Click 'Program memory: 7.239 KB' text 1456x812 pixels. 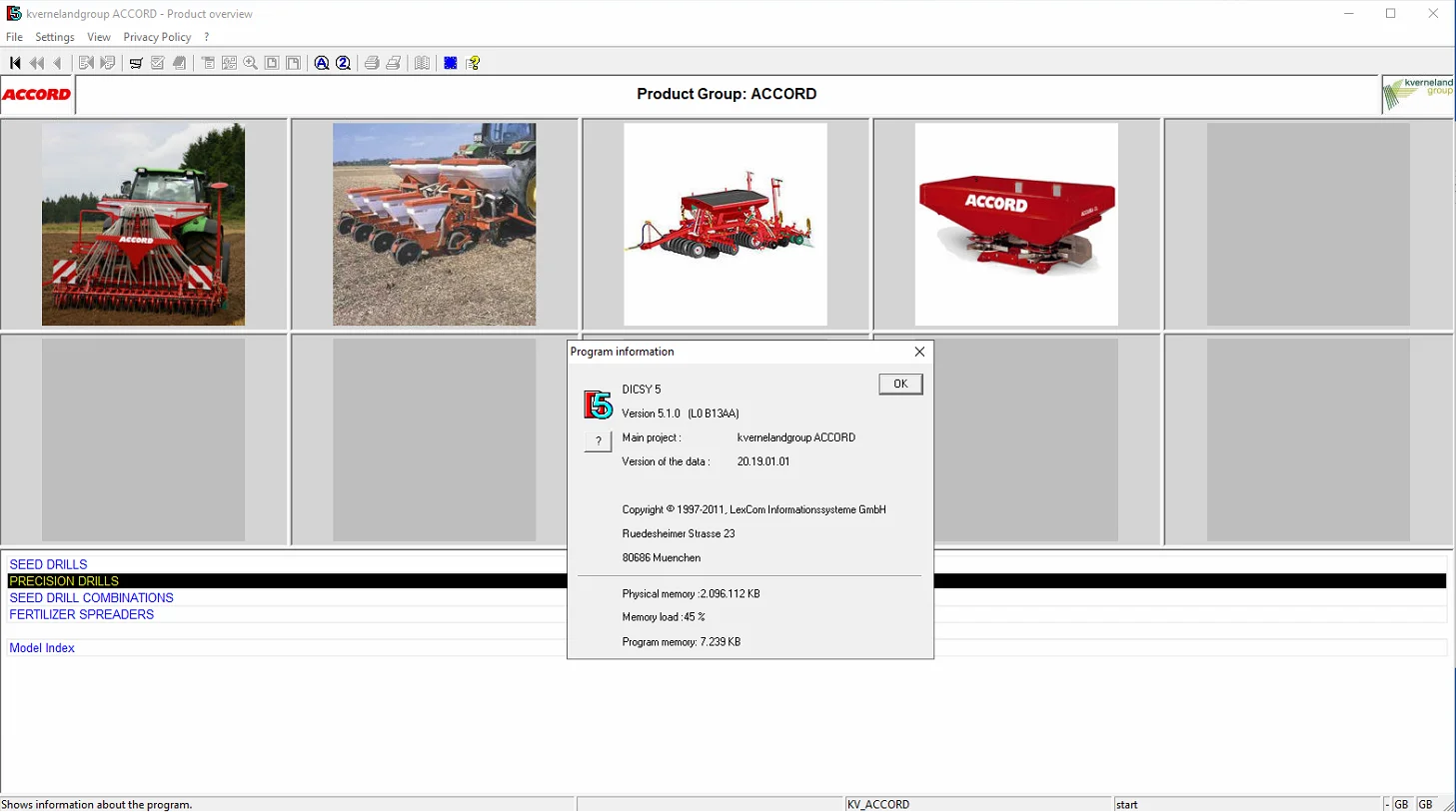point(682,642)
